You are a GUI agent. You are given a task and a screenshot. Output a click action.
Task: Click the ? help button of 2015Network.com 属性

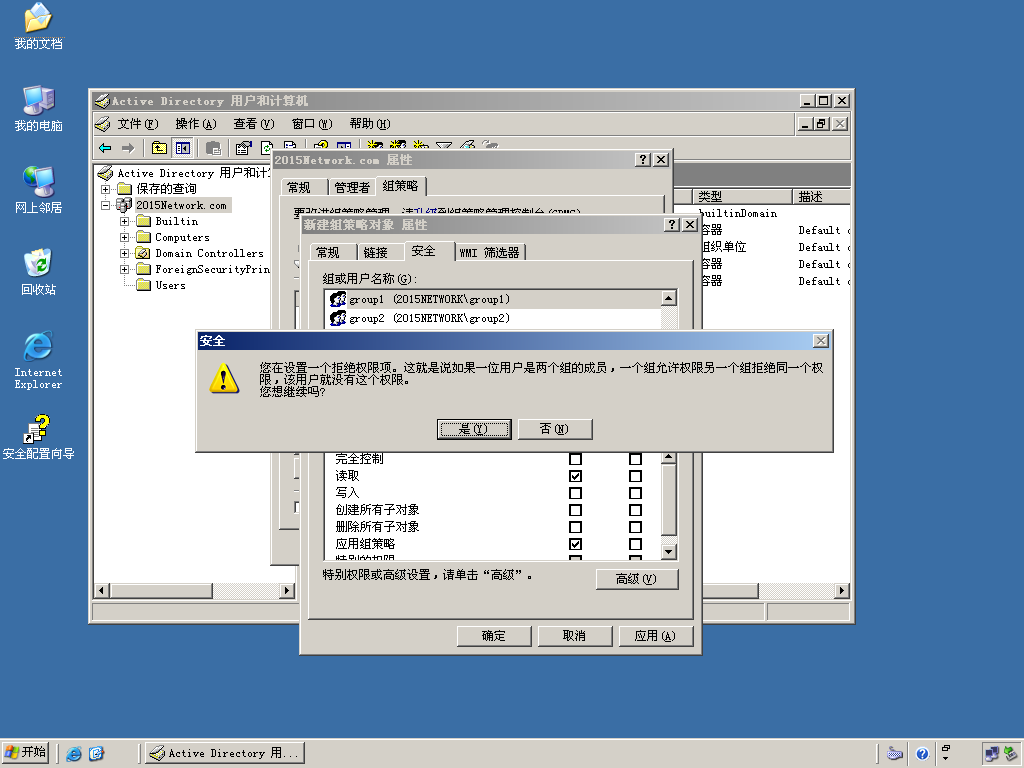click(x=643, y=160)
